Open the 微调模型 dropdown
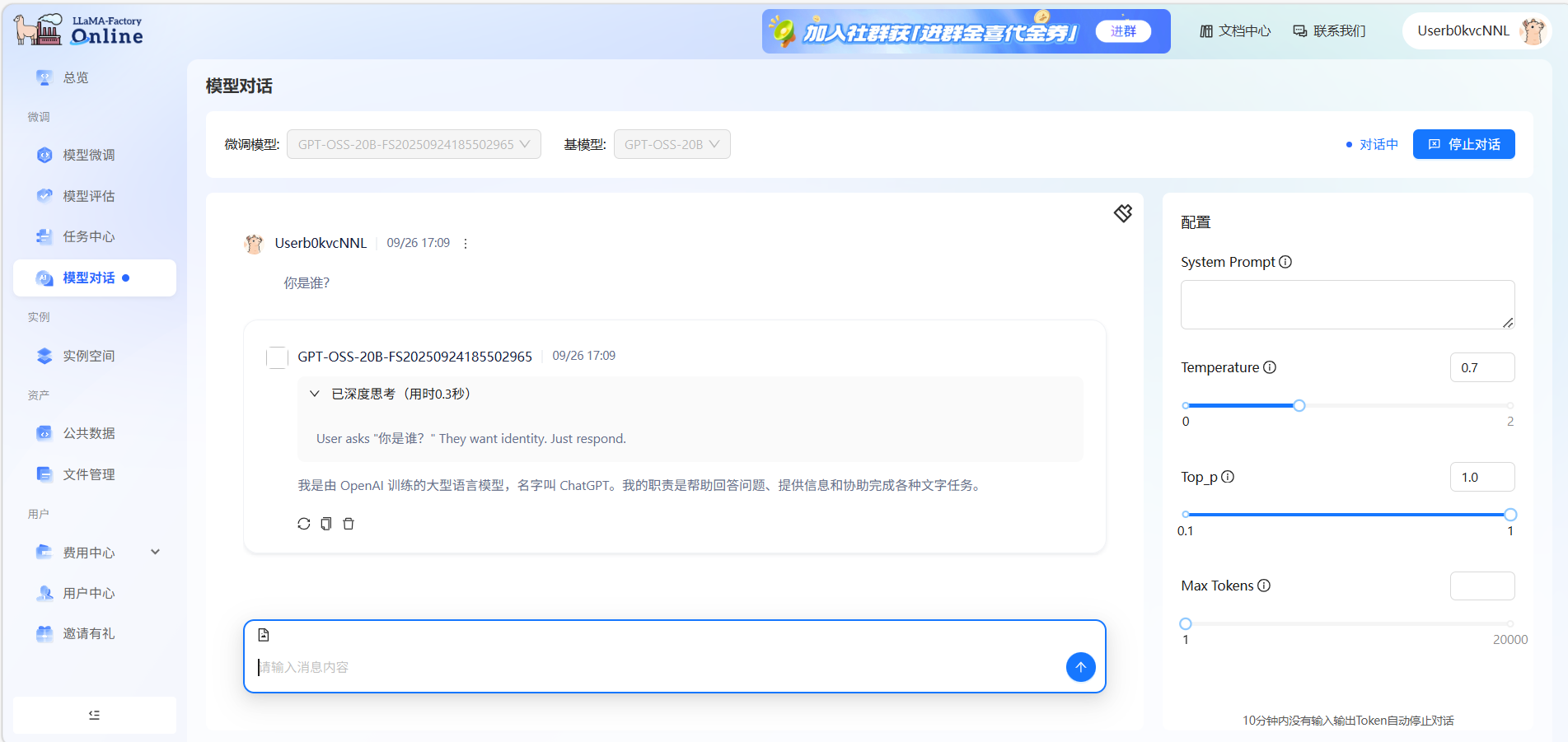The width and height of the screenshot is (1568, 742). pos(414,144)
